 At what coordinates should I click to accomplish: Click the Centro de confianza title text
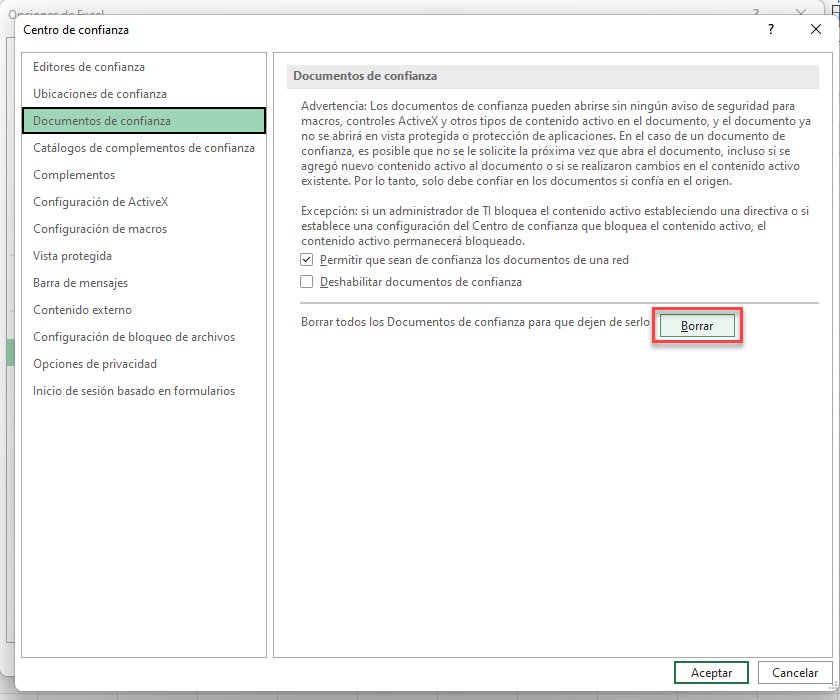[76, 30]
